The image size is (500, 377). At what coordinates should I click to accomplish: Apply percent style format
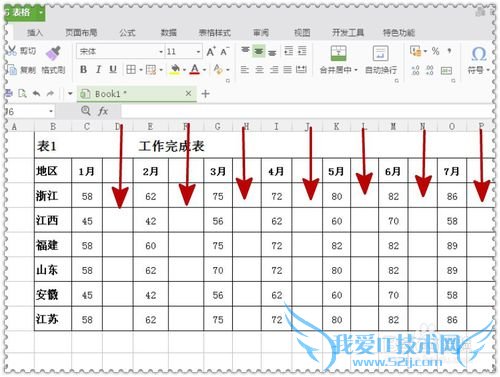coord(435,51)
